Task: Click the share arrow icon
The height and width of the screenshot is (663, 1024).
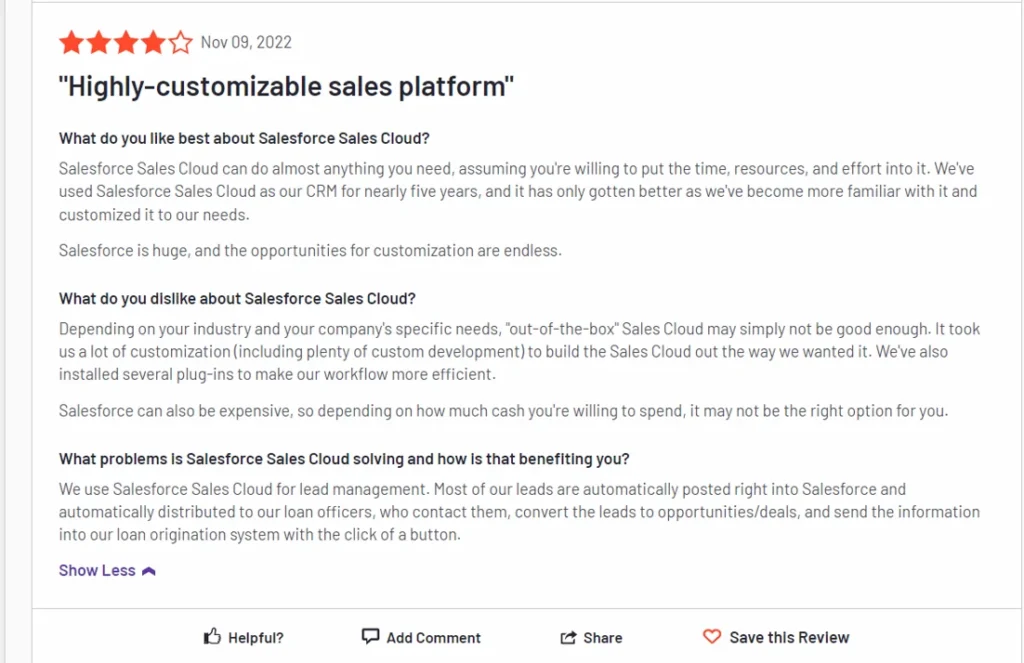Action: (568, 637)
